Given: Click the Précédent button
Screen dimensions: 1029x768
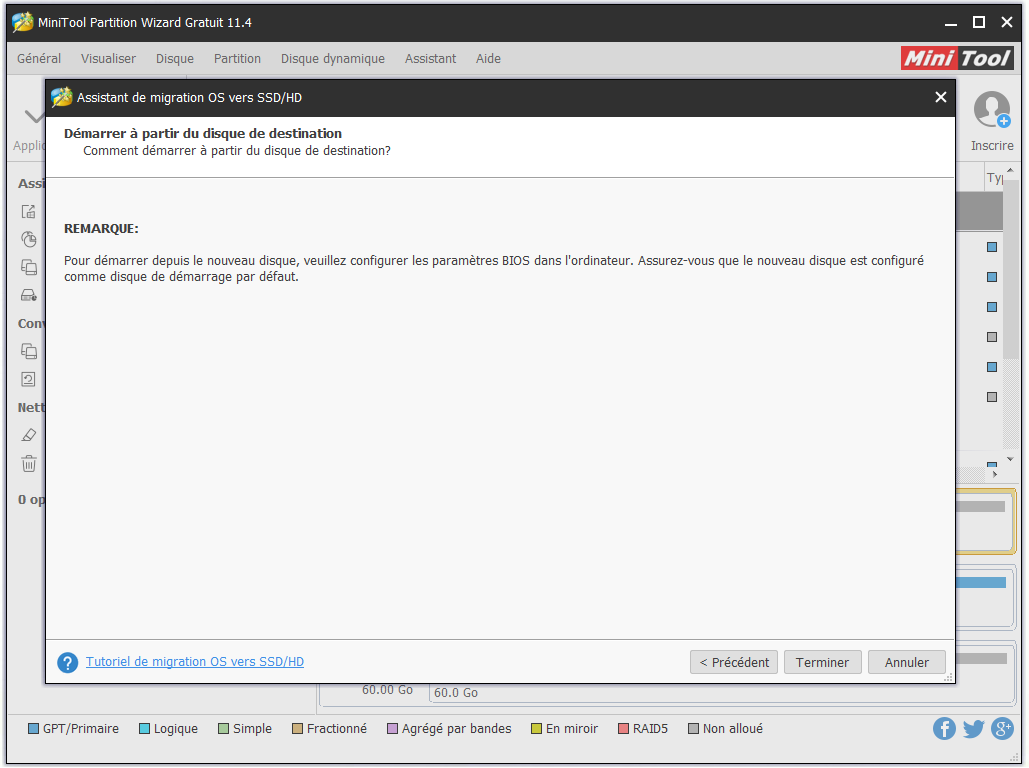Looking at the screenshot, I should (x=734, y=662).
